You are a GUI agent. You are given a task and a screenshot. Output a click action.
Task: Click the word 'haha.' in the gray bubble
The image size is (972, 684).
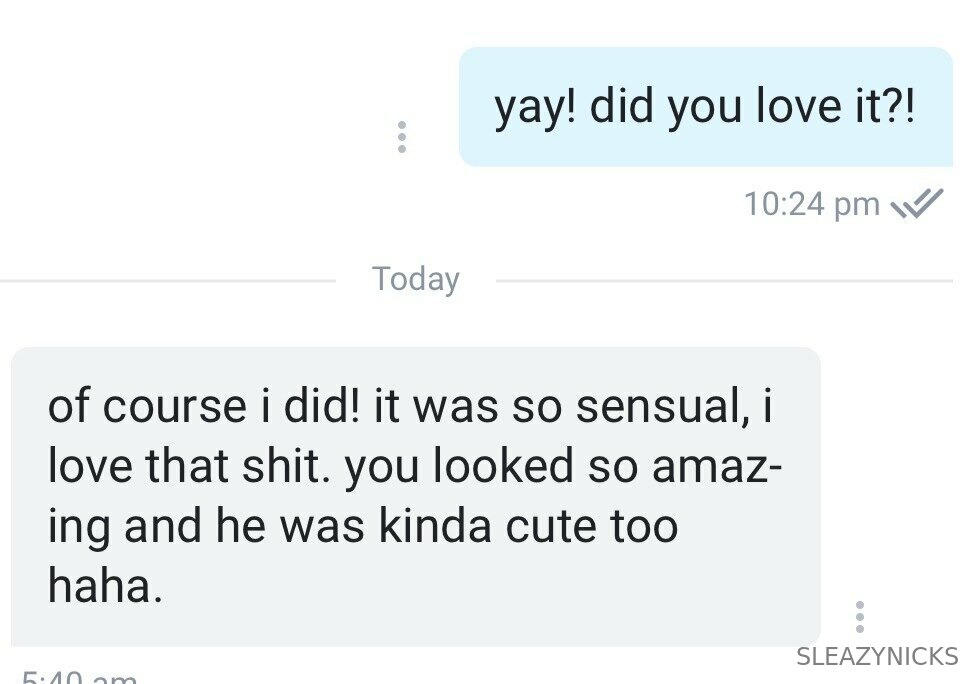tap(105, 586)
